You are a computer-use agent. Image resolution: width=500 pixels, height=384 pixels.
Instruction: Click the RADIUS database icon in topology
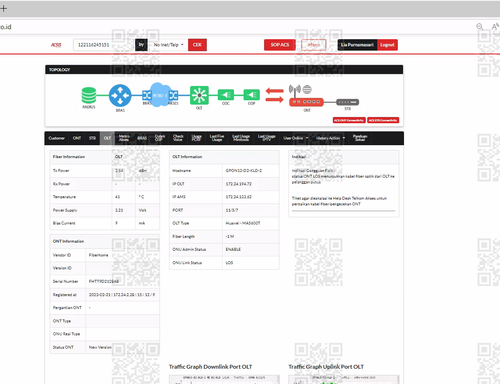[x=89, y=95]
